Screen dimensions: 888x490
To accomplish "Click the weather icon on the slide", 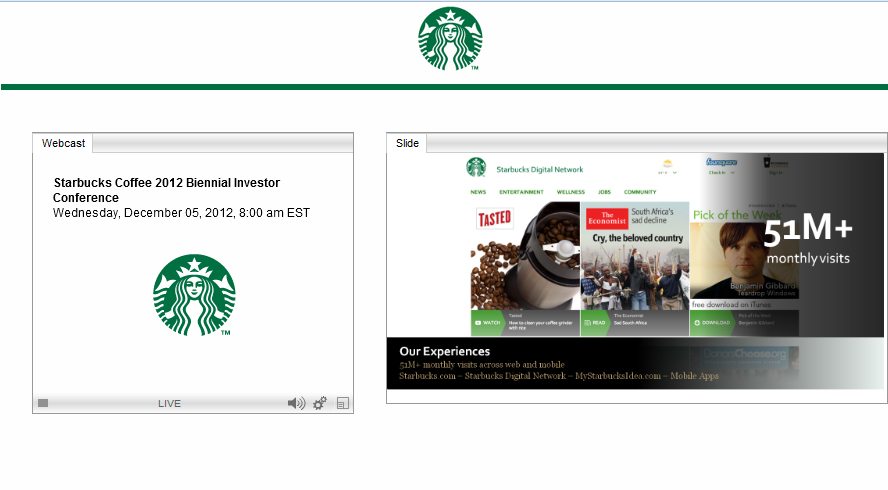I will pyautogui.click(x=668, y=164).
